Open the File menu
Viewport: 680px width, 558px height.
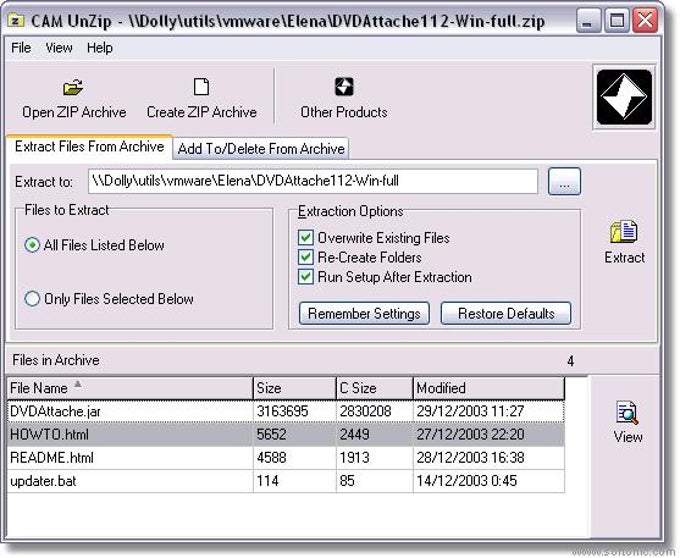pos(21,48)
